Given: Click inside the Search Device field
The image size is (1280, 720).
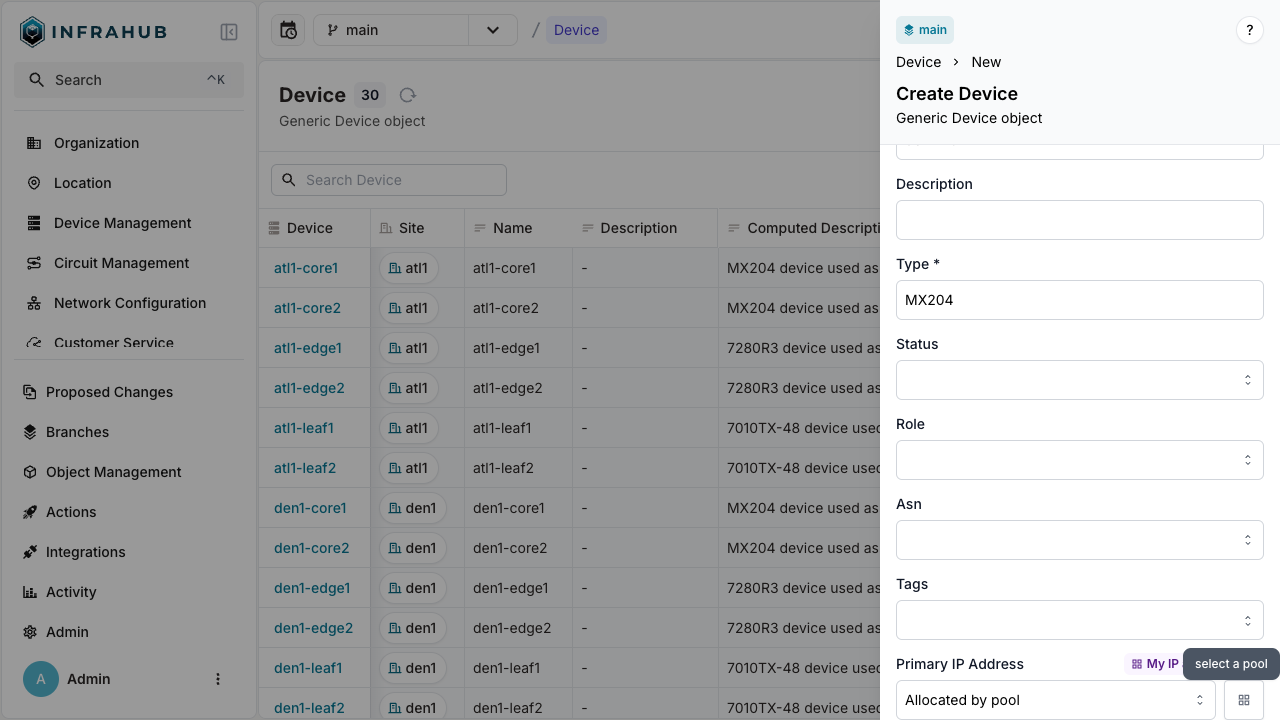Looking at the screenshot, I should click(x=388, y=180).
